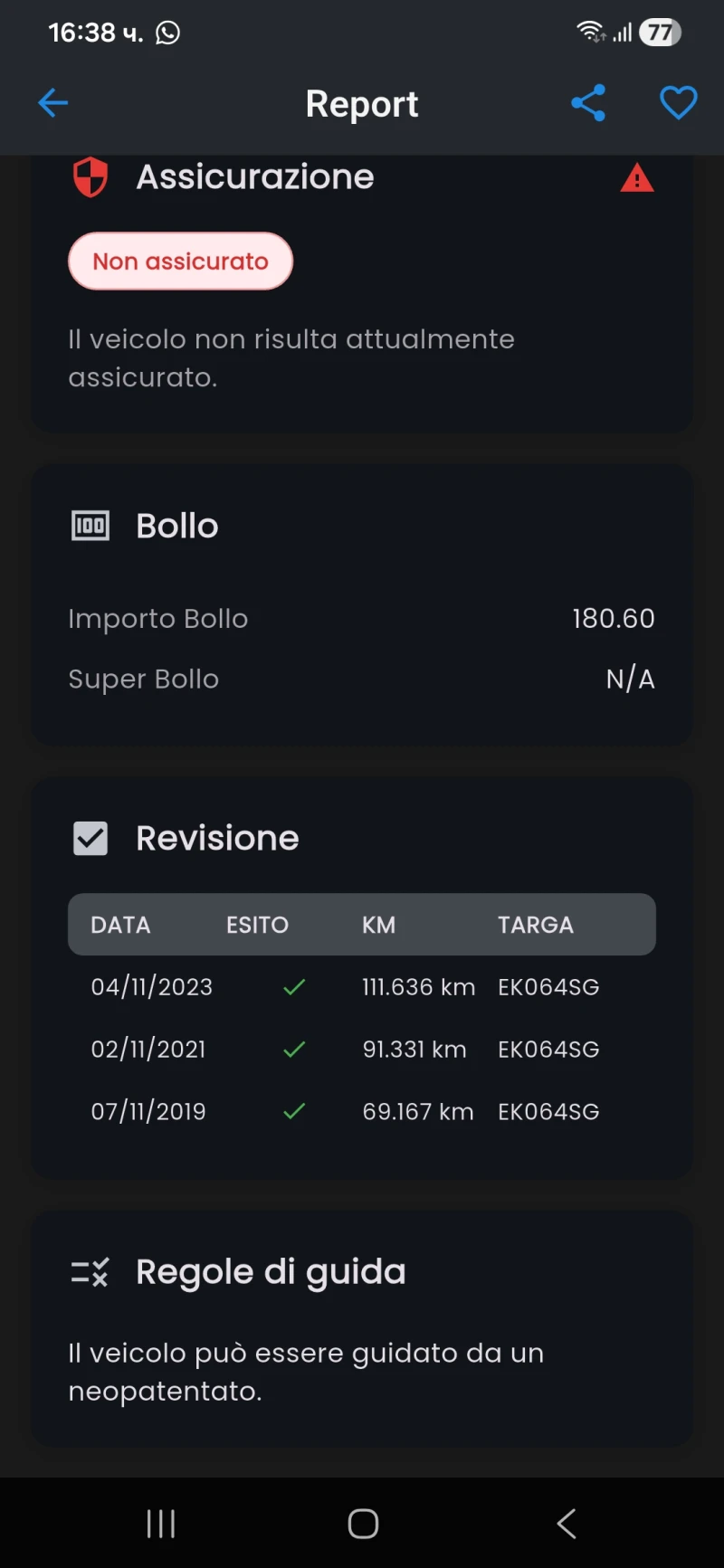724x1568 pixels.
Task: Tap the Assicurazione shield icon
Action: click(x=90, y=176)
